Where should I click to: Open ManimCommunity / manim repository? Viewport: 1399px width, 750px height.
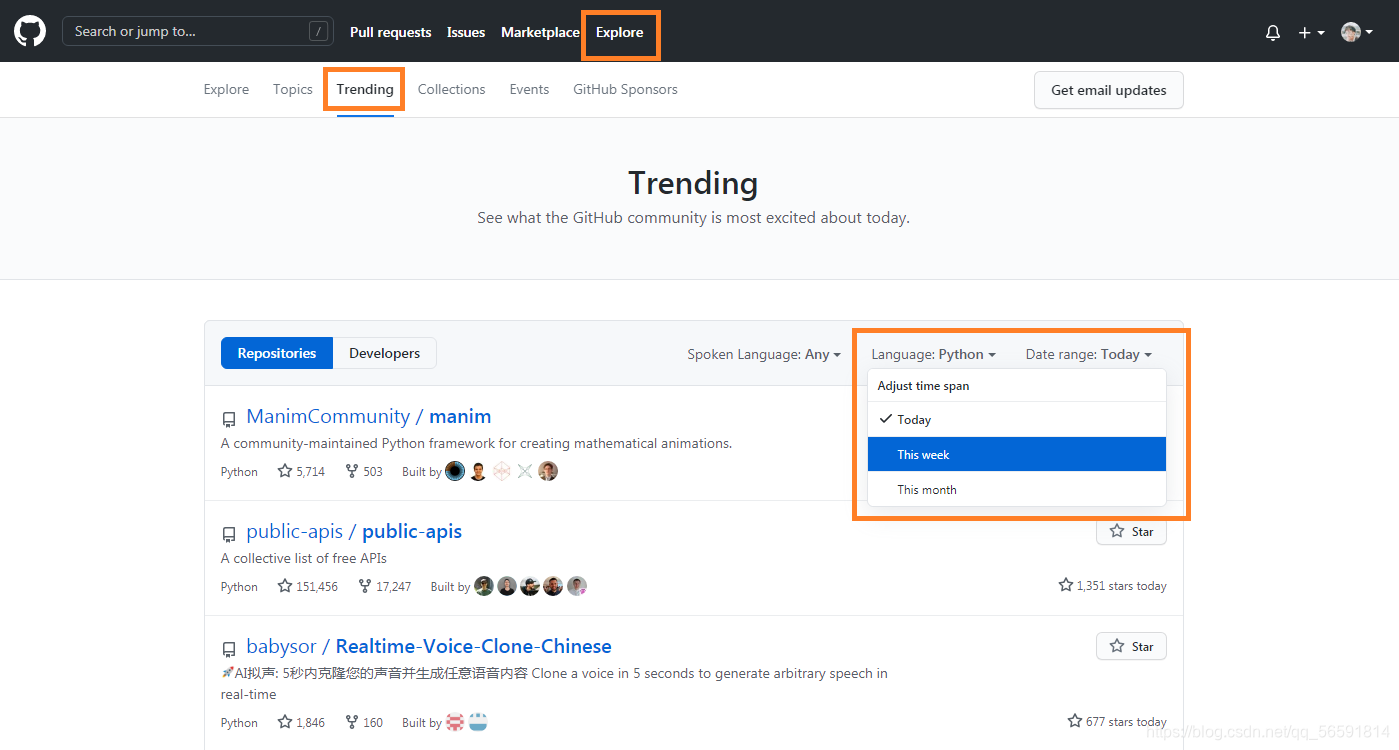click(x=369, y=416)
